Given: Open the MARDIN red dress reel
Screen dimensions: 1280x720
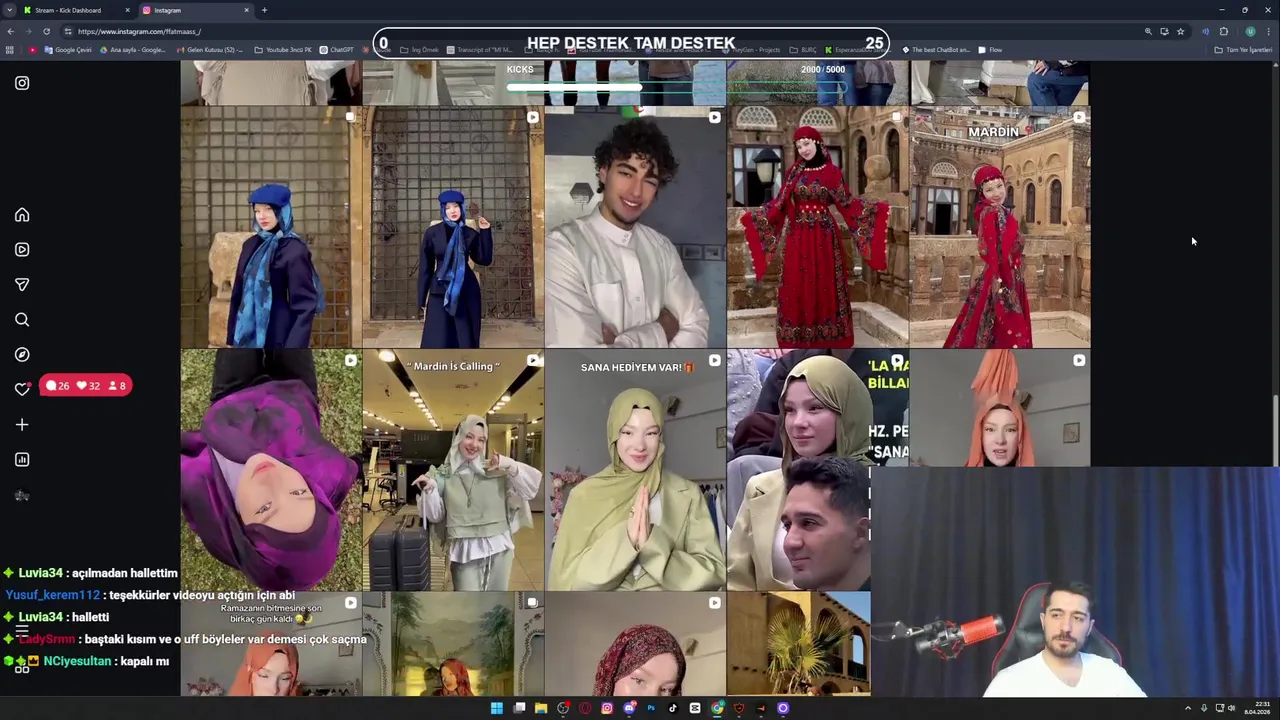Looking at the screenshot, I should (1000, 227).
